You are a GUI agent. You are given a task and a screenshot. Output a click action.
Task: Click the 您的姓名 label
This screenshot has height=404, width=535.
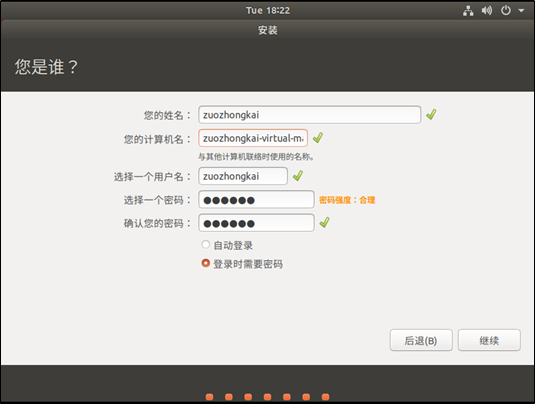click(167, 115)
